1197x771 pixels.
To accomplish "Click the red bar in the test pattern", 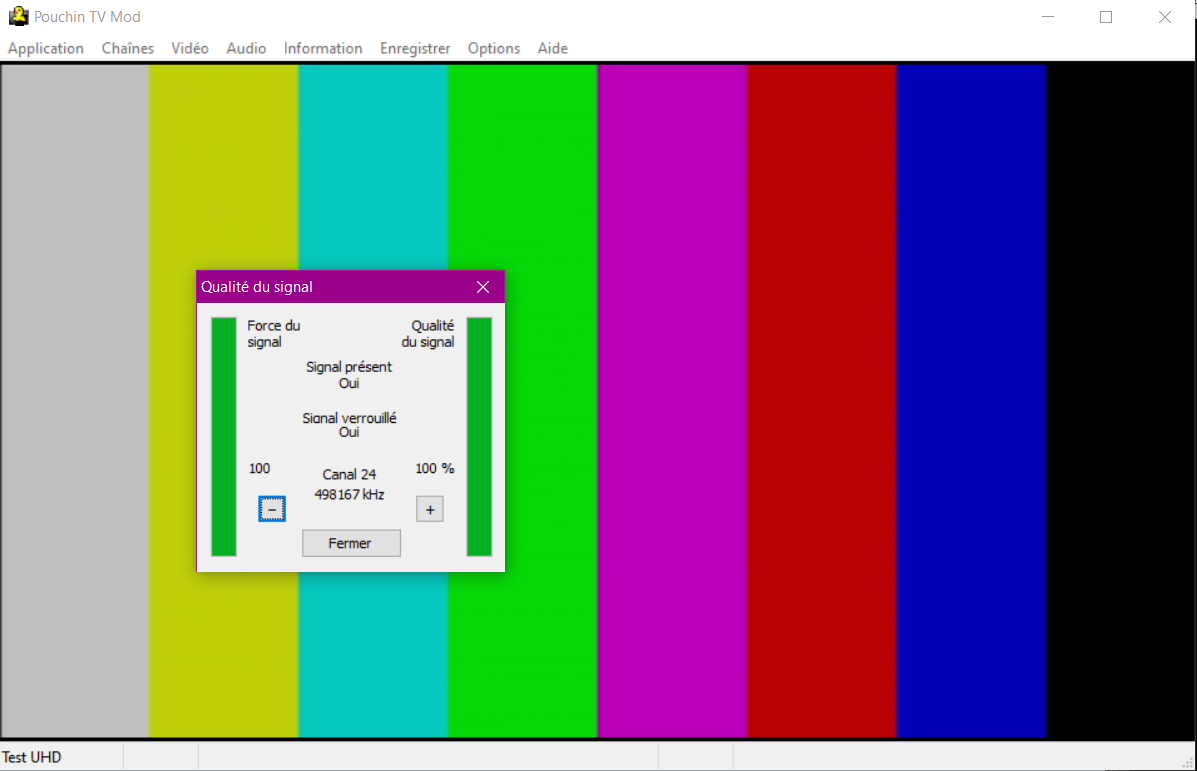I will pyautogui.click(x=821, y=401).
